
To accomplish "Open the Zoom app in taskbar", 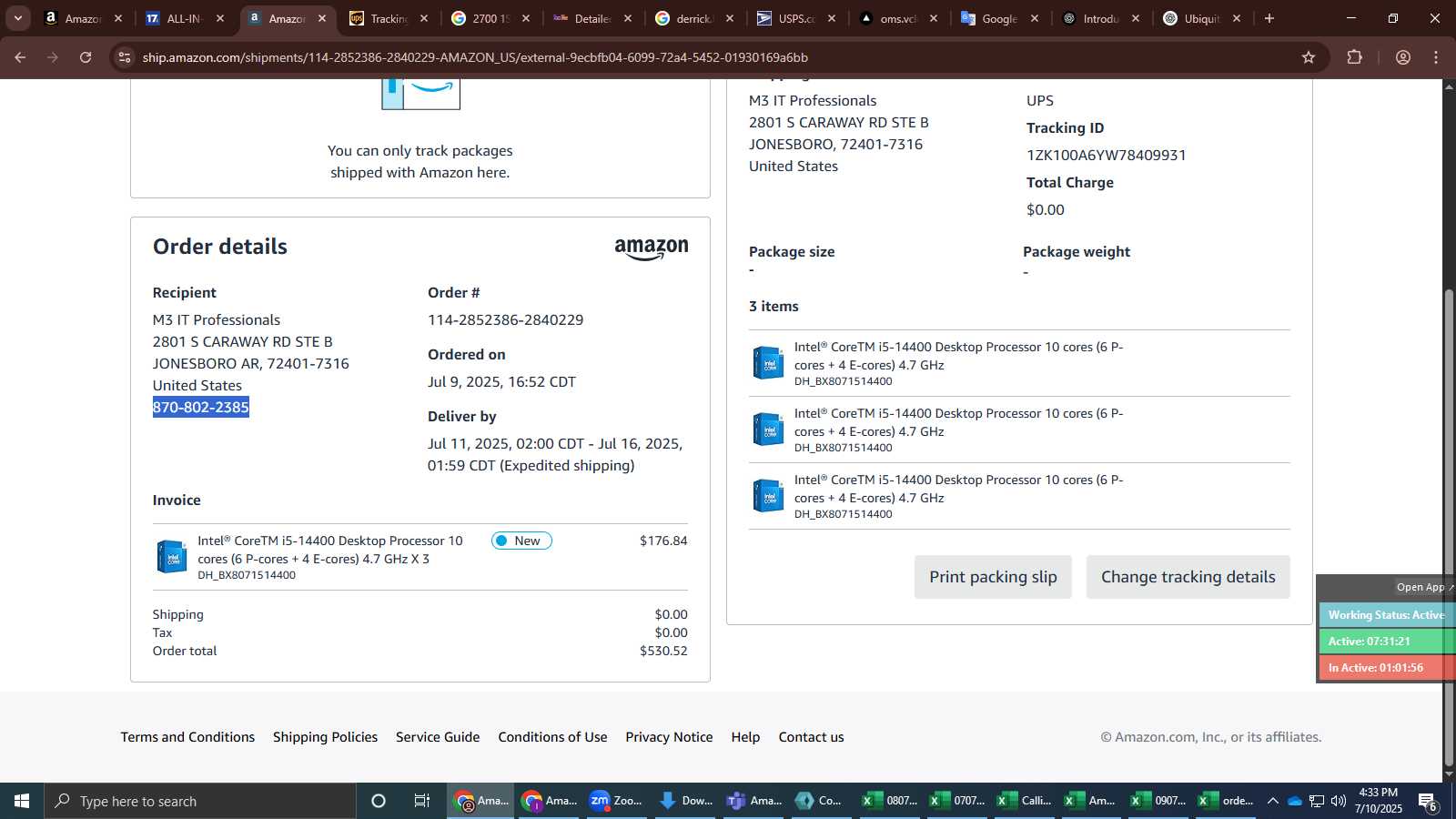I will pos(616,801).
